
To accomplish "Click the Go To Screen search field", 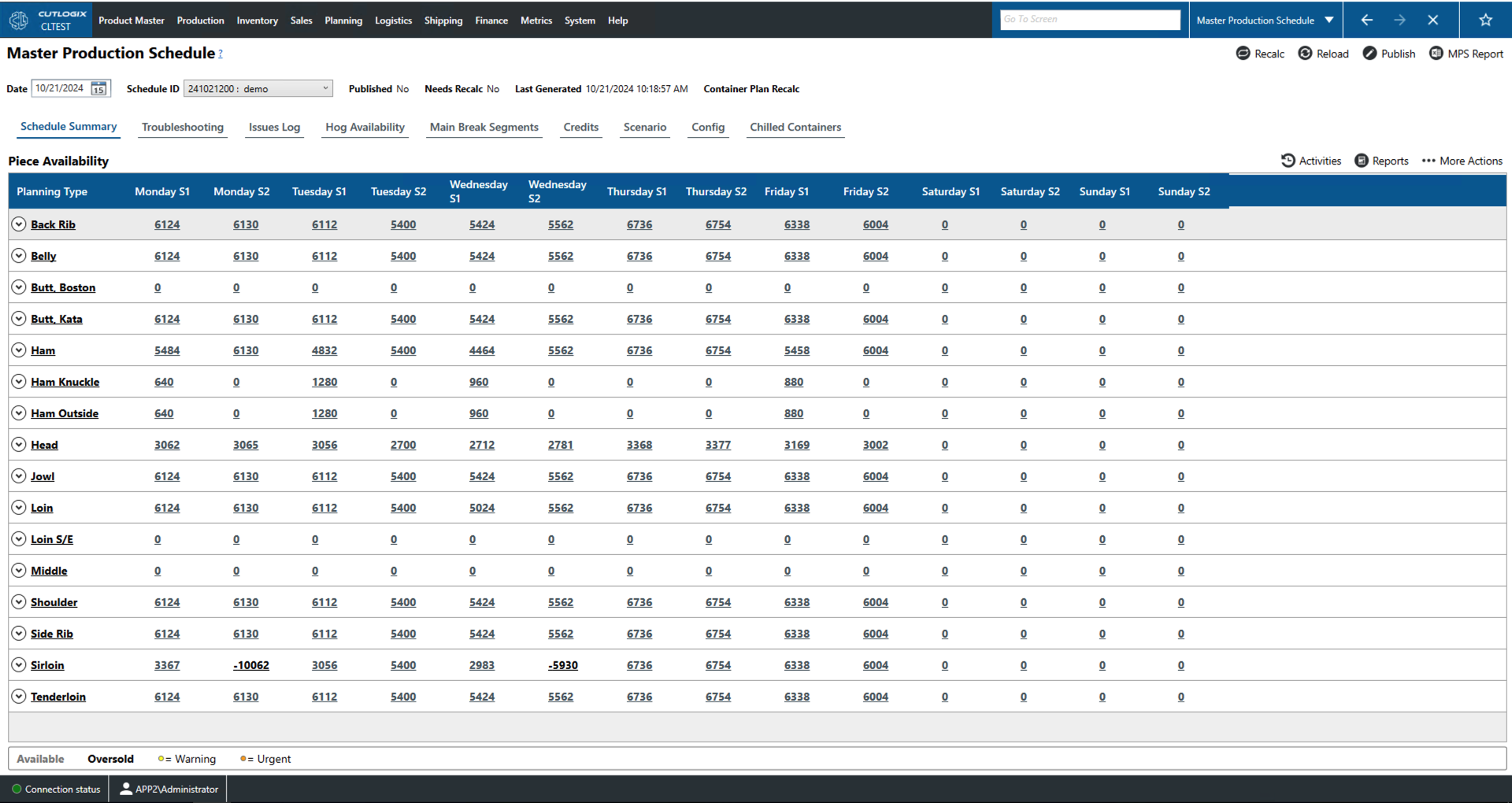I will point(1090,20).
